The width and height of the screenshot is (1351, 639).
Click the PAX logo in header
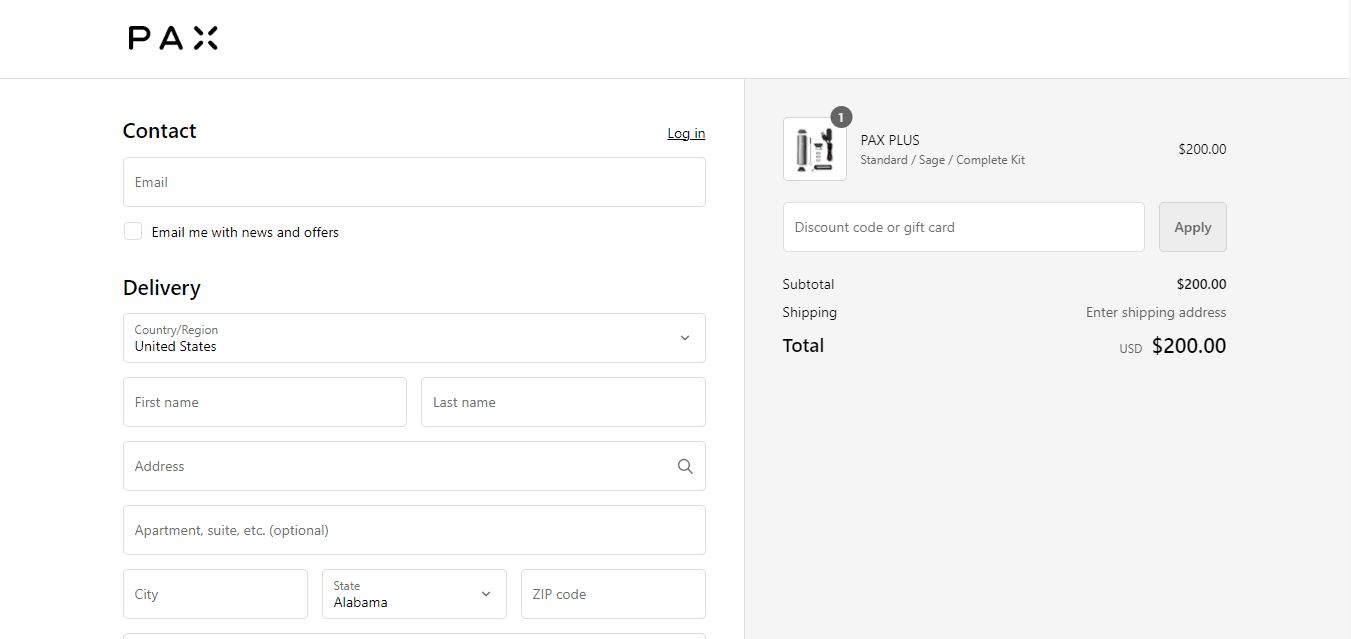[173, 38]
